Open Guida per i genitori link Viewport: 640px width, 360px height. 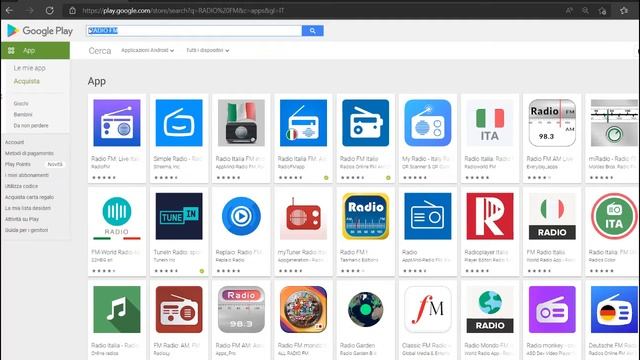click(x=27, y=230)
